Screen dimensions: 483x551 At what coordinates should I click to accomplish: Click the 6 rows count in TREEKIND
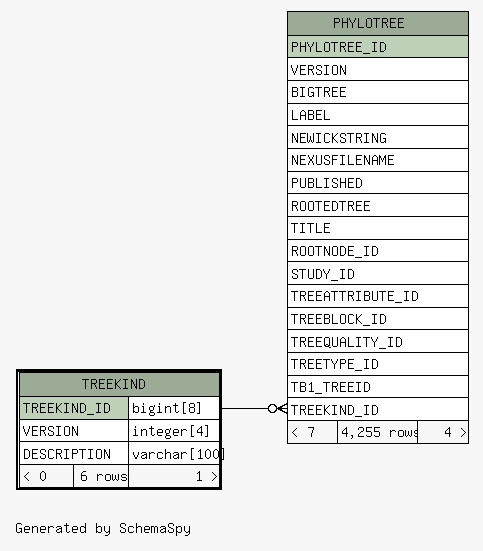coord(101,476)
